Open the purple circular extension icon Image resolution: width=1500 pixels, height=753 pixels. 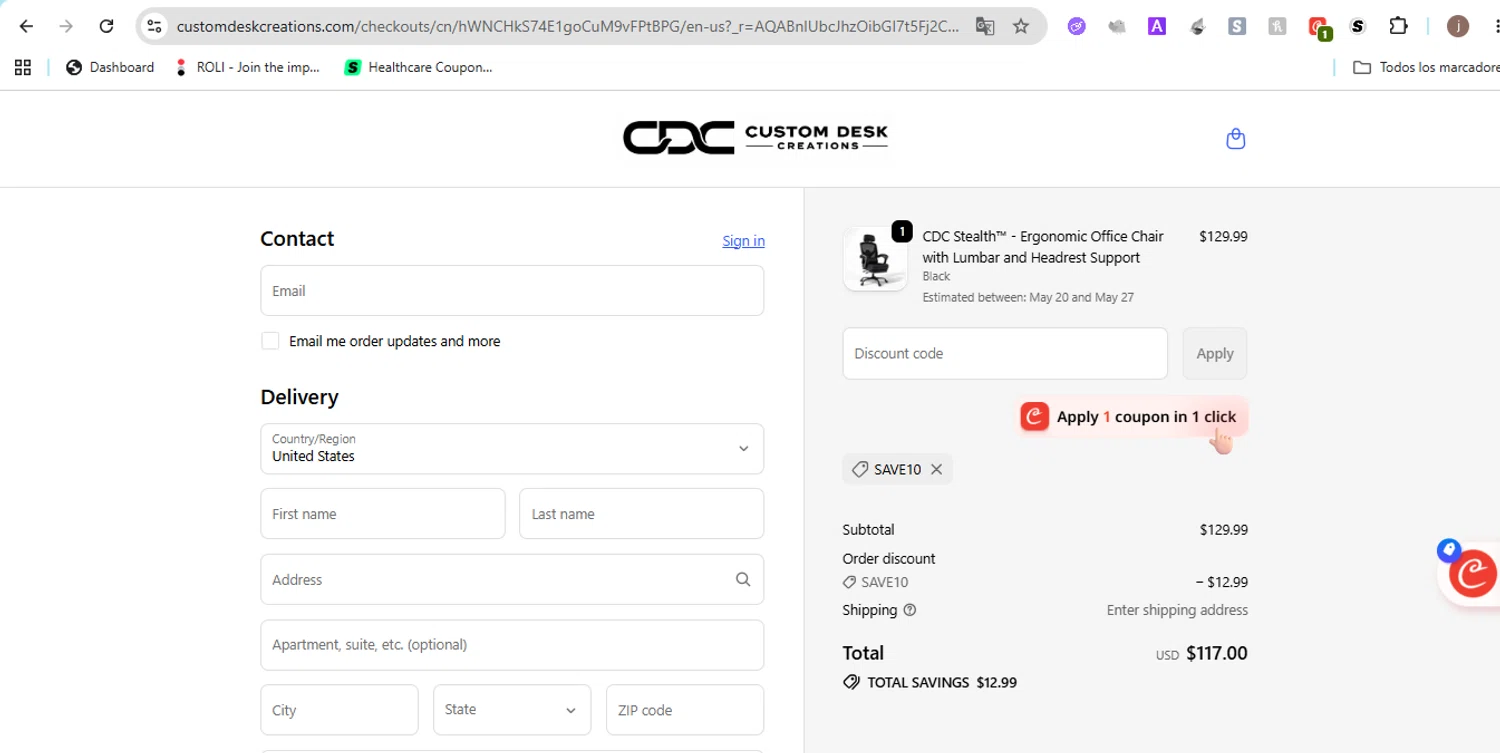pyautogui.click(x=1076, y=27)
